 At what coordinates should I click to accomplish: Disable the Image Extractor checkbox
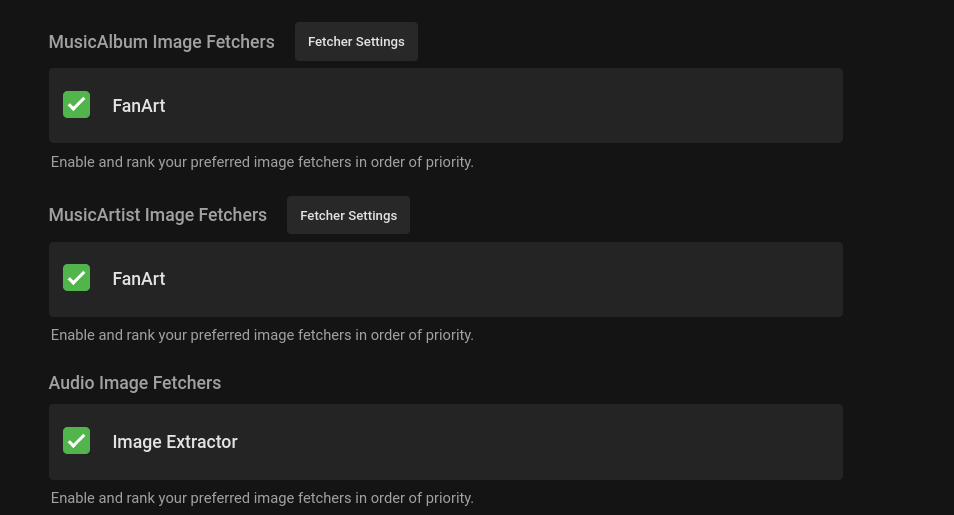[x=77, y=441]
